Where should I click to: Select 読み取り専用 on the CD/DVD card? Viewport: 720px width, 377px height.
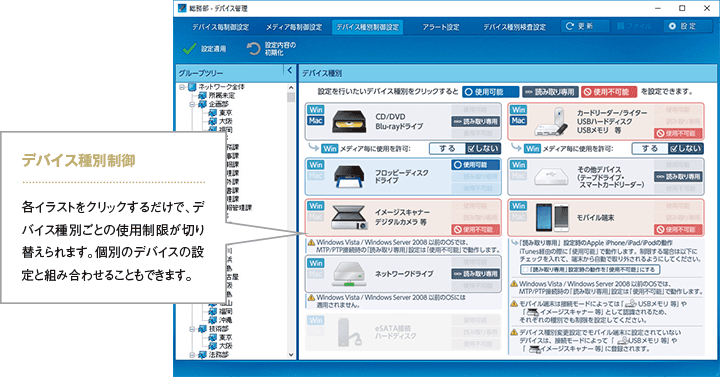click(476, 122)
